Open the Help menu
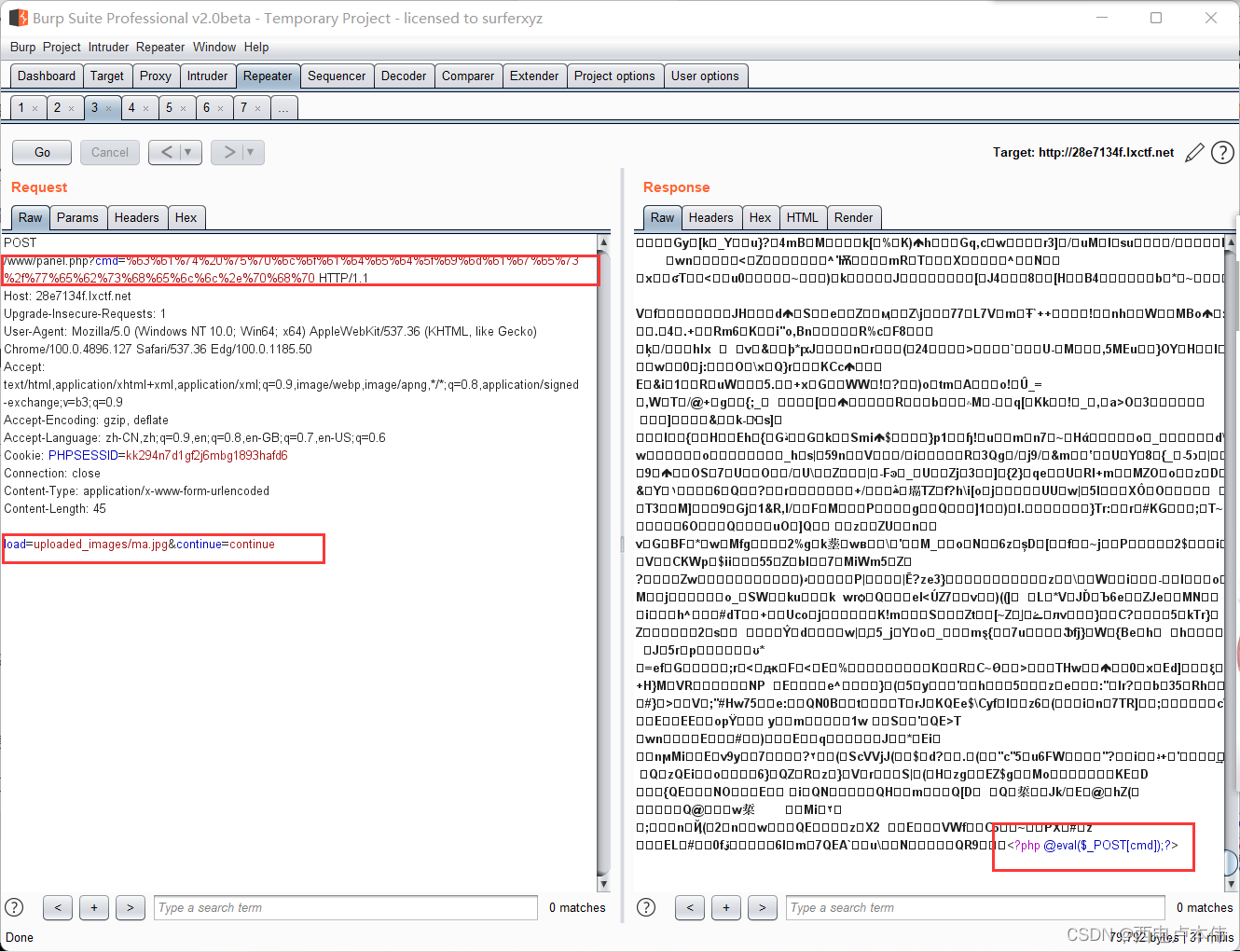The height and width of the screenshot is (952, 1240). point(256,47)
